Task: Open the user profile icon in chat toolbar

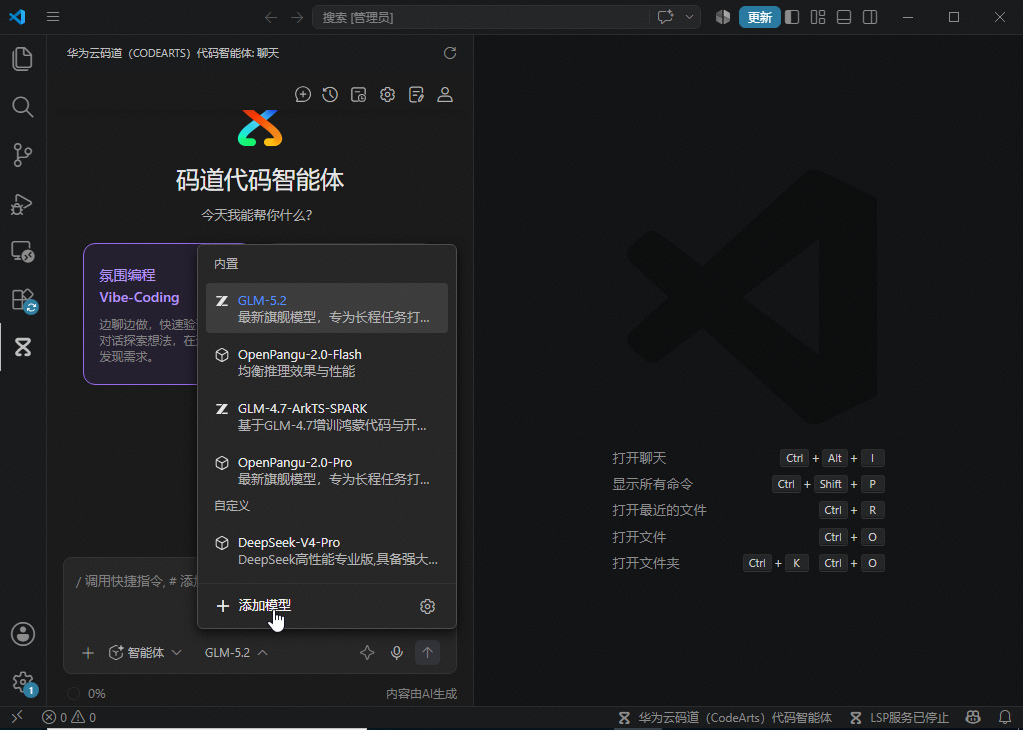Action: [x=445, y=95]
